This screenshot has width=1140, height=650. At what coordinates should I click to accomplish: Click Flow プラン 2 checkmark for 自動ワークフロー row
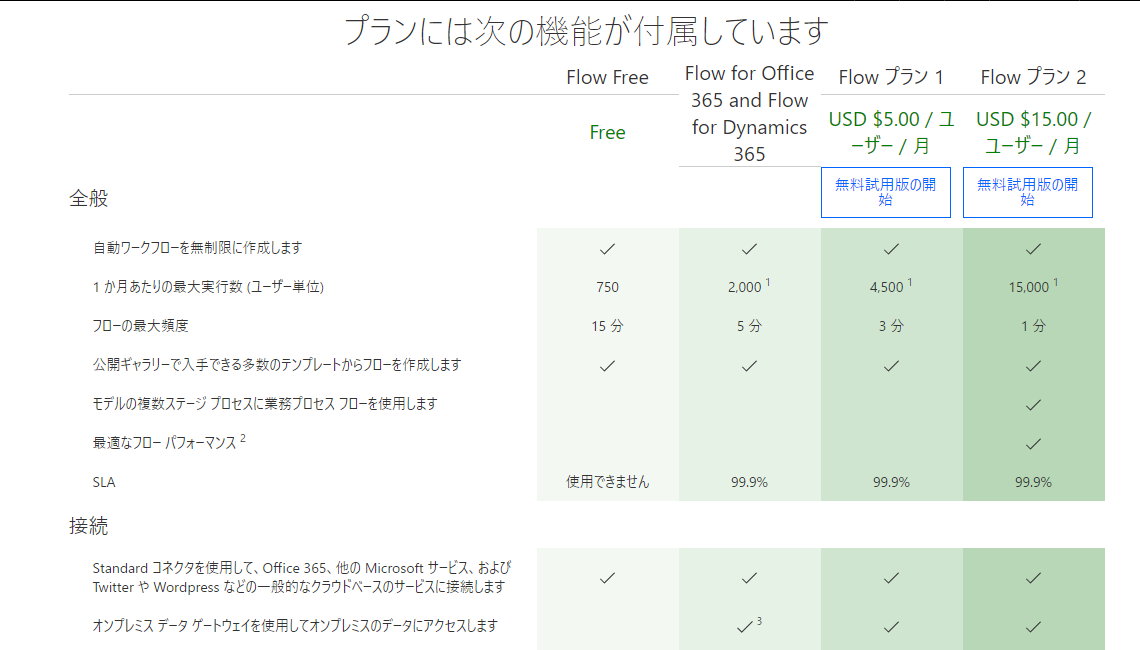(x=1033, y=249)
